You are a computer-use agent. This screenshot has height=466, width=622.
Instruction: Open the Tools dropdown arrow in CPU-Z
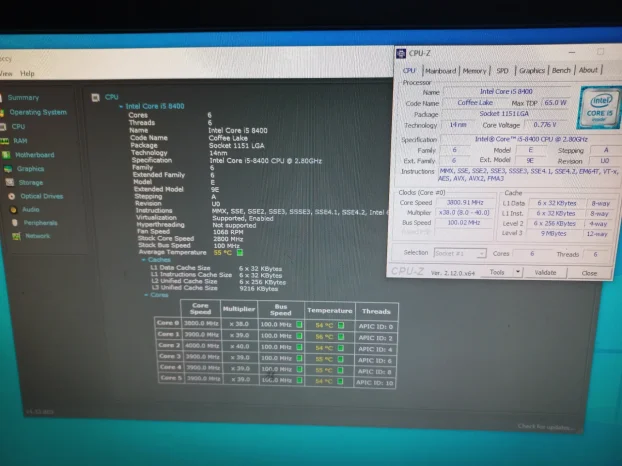[518, 272]
